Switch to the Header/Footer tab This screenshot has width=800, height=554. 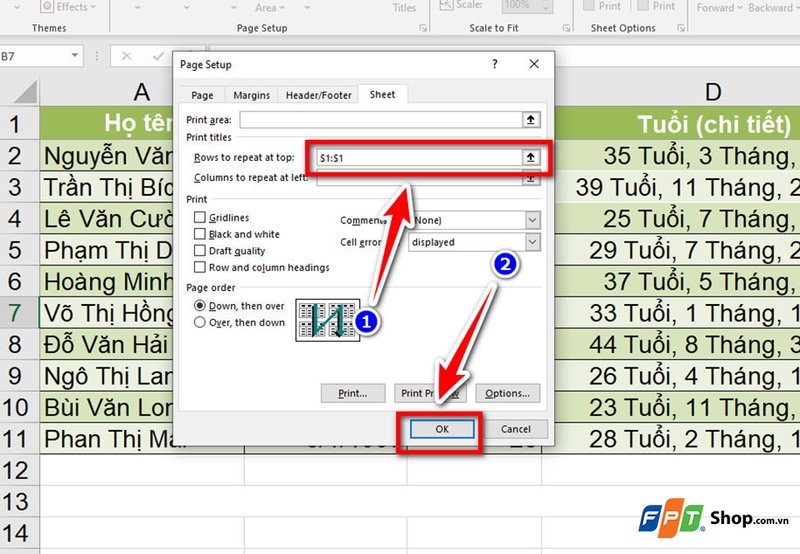pyautogui.click(x=318, y=95)
